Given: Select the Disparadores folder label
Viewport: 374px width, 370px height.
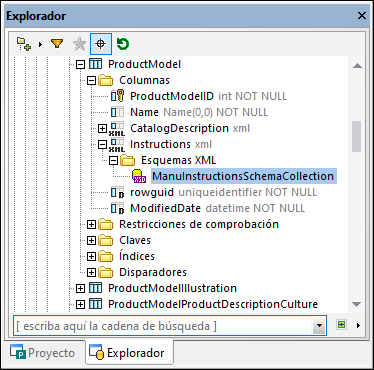Looking at the screenshot, I should pyautogui.click(x=153, y=272).
